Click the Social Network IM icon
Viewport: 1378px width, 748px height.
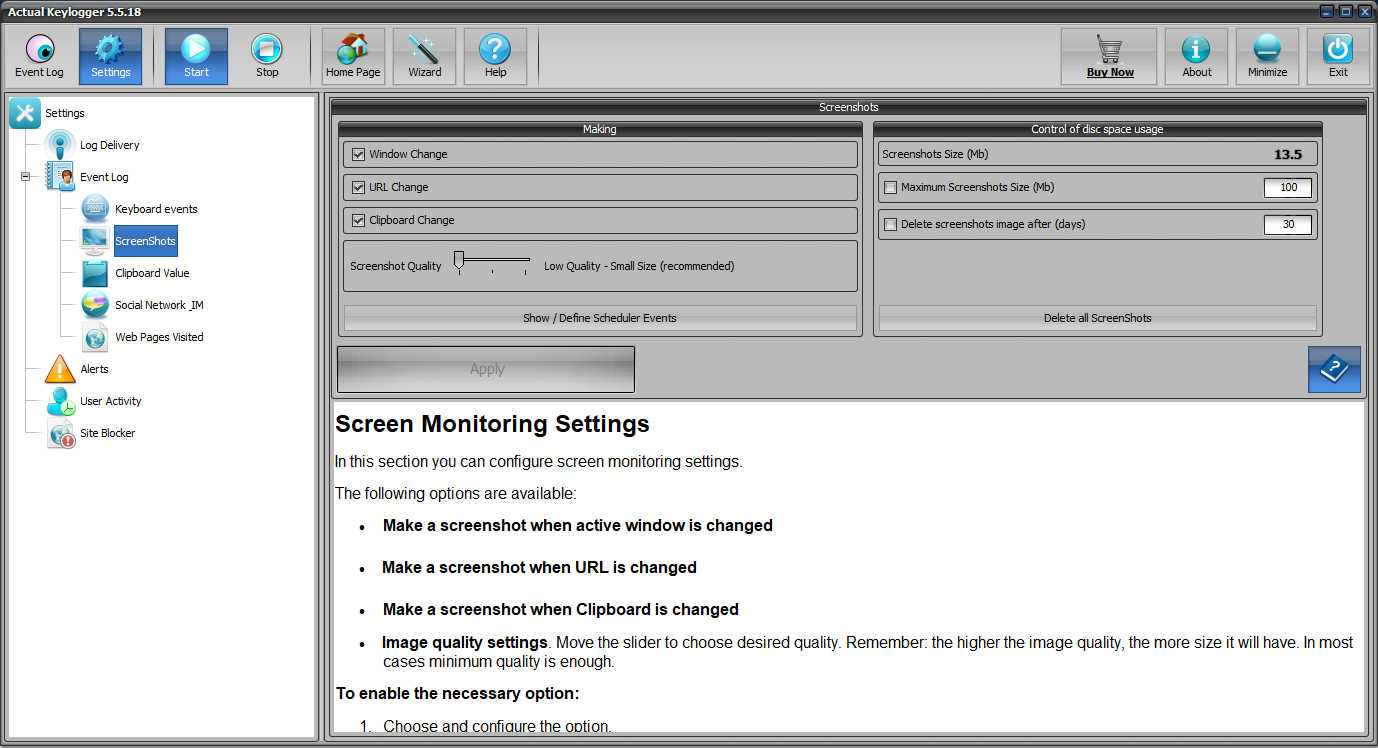point(95,305)
